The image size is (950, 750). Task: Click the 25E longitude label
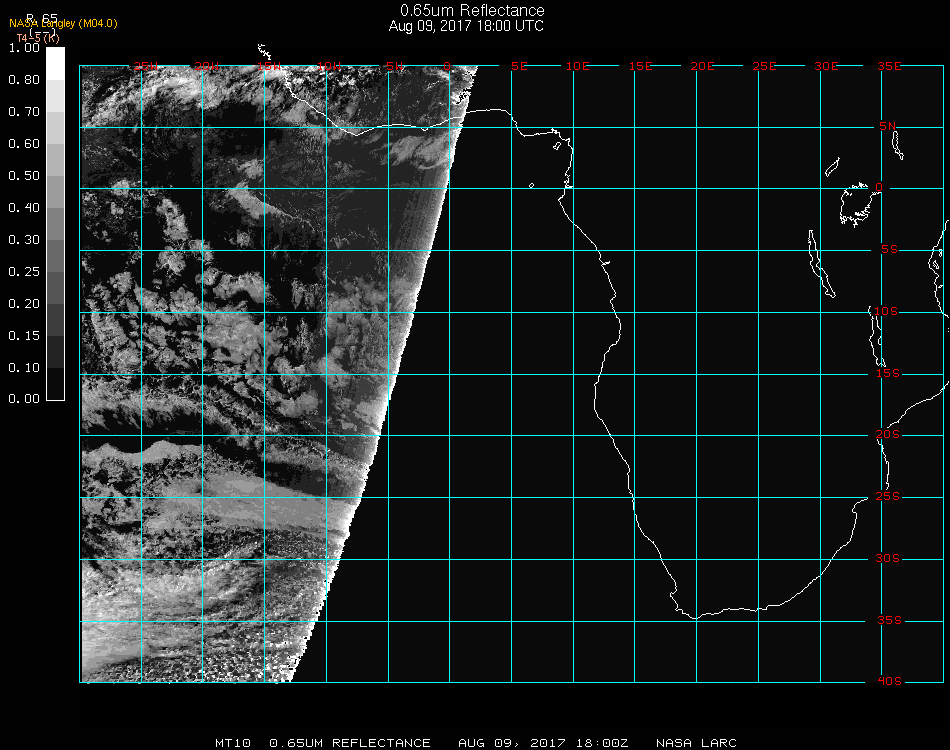[x=764, y=67]
